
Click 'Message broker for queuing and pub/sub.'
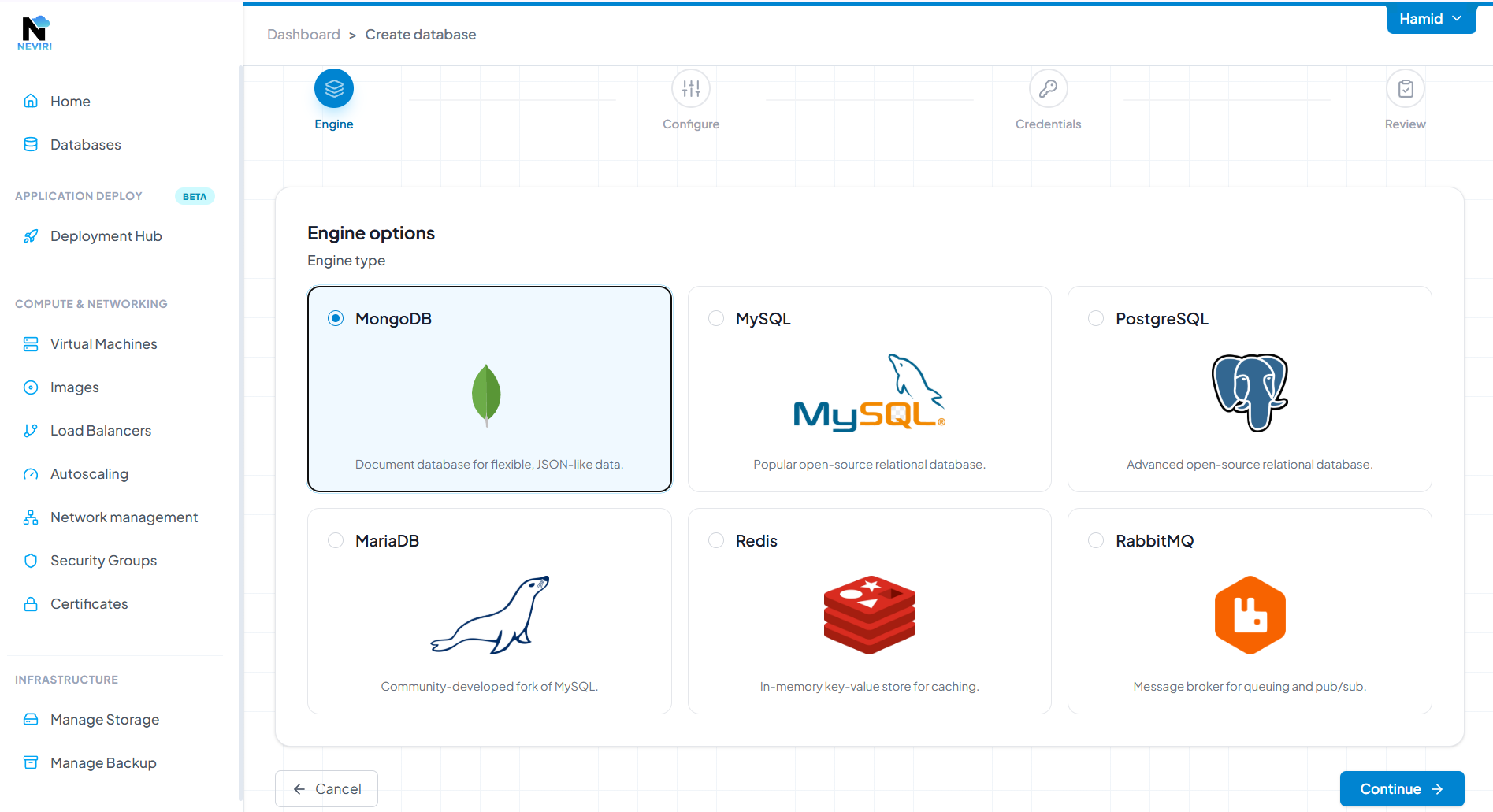(1250, 687)
